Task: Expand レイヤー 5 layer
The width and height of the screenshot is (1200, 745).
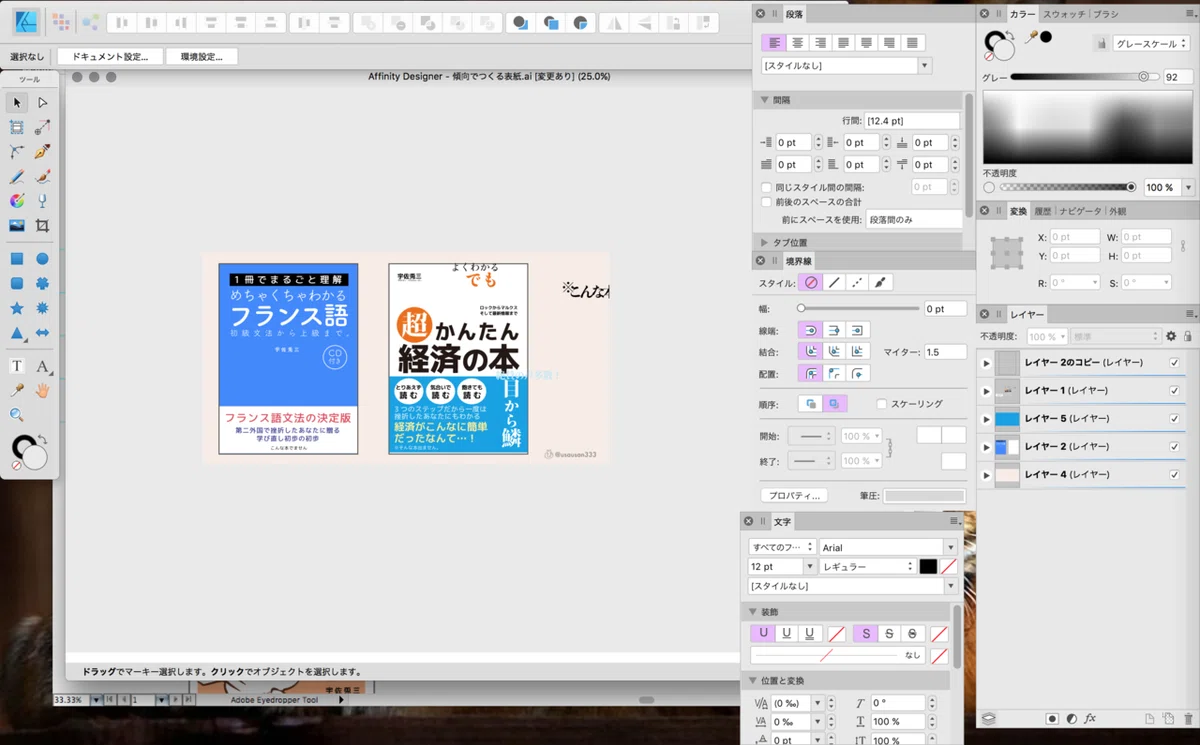Action: (987, 419)
